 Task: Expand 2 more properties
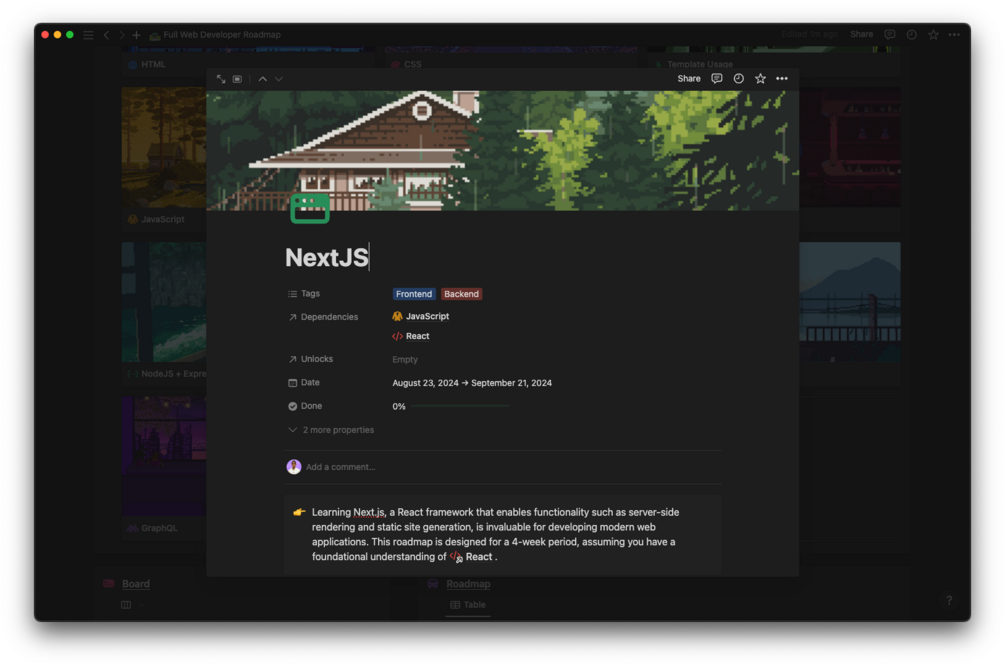331,430
